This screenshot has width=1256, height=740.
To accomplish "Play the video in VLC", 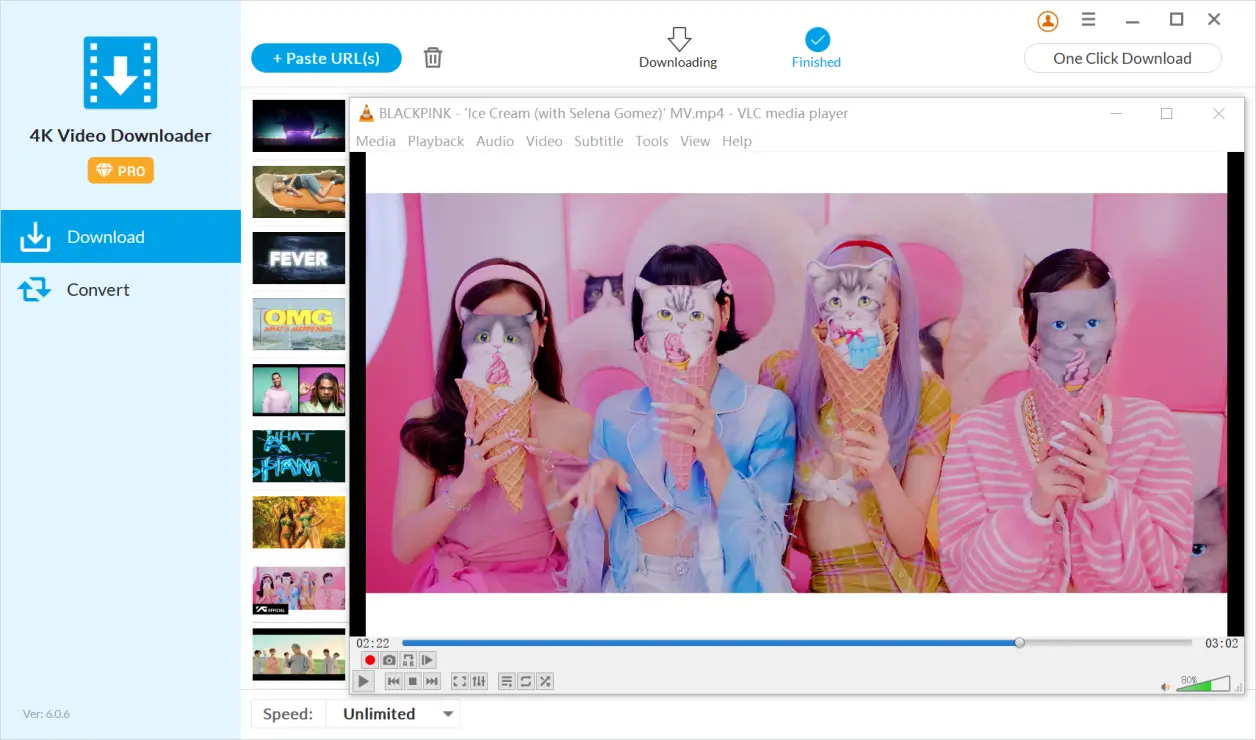I will pyautogui.click(x=364, y=681).
